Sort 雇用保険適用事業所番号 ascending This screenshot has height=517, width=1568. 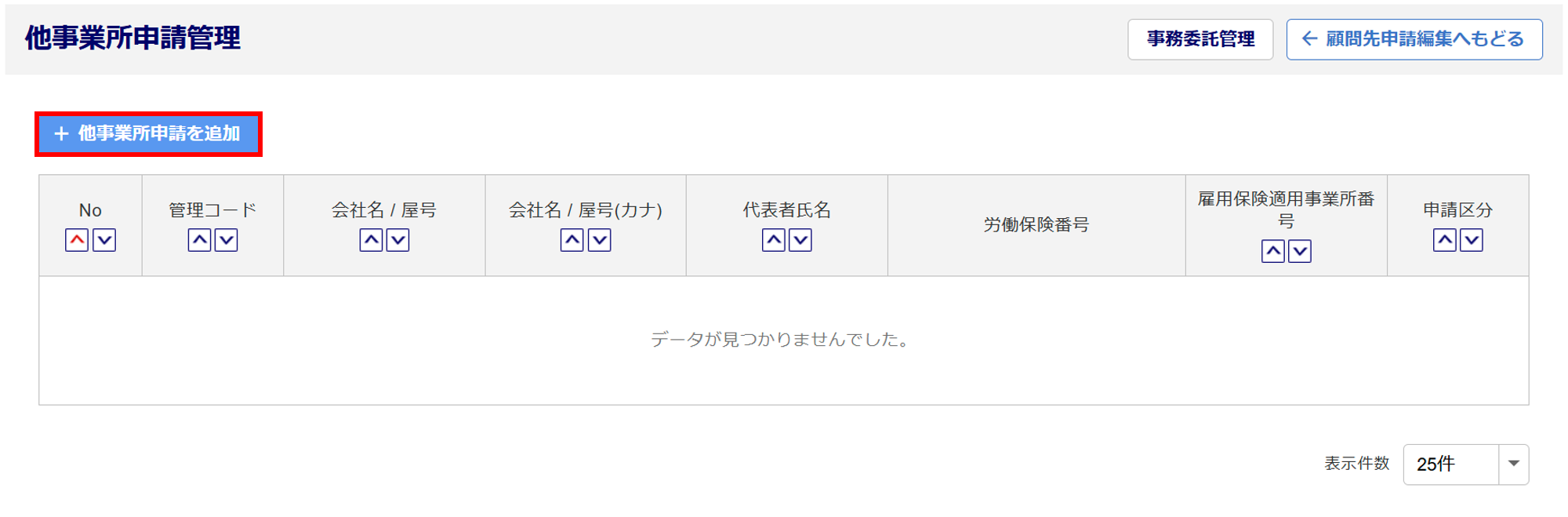tap(1273, 251)
